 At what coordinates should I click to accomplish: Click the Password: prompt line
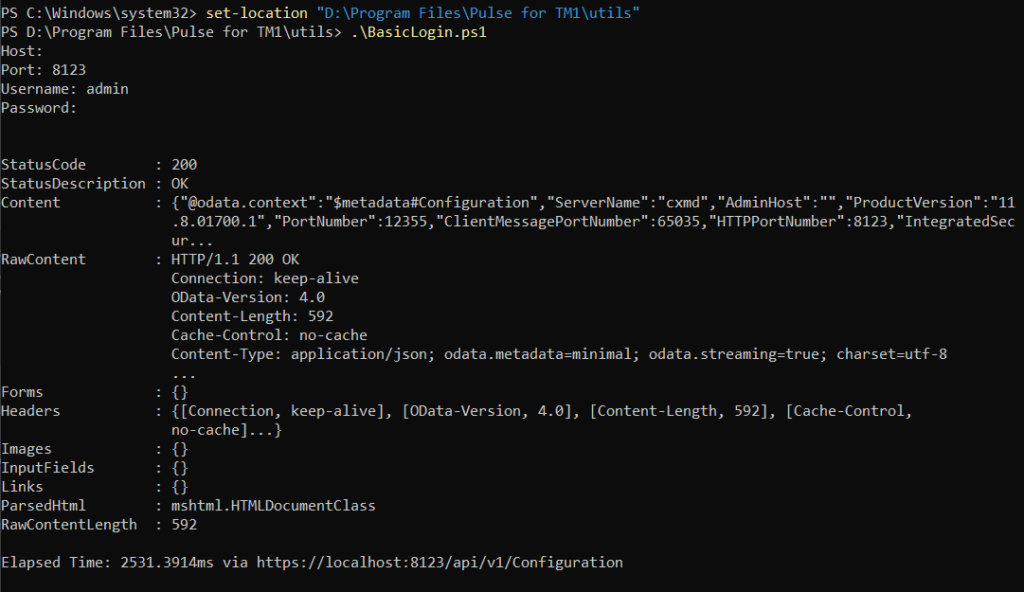39,108
